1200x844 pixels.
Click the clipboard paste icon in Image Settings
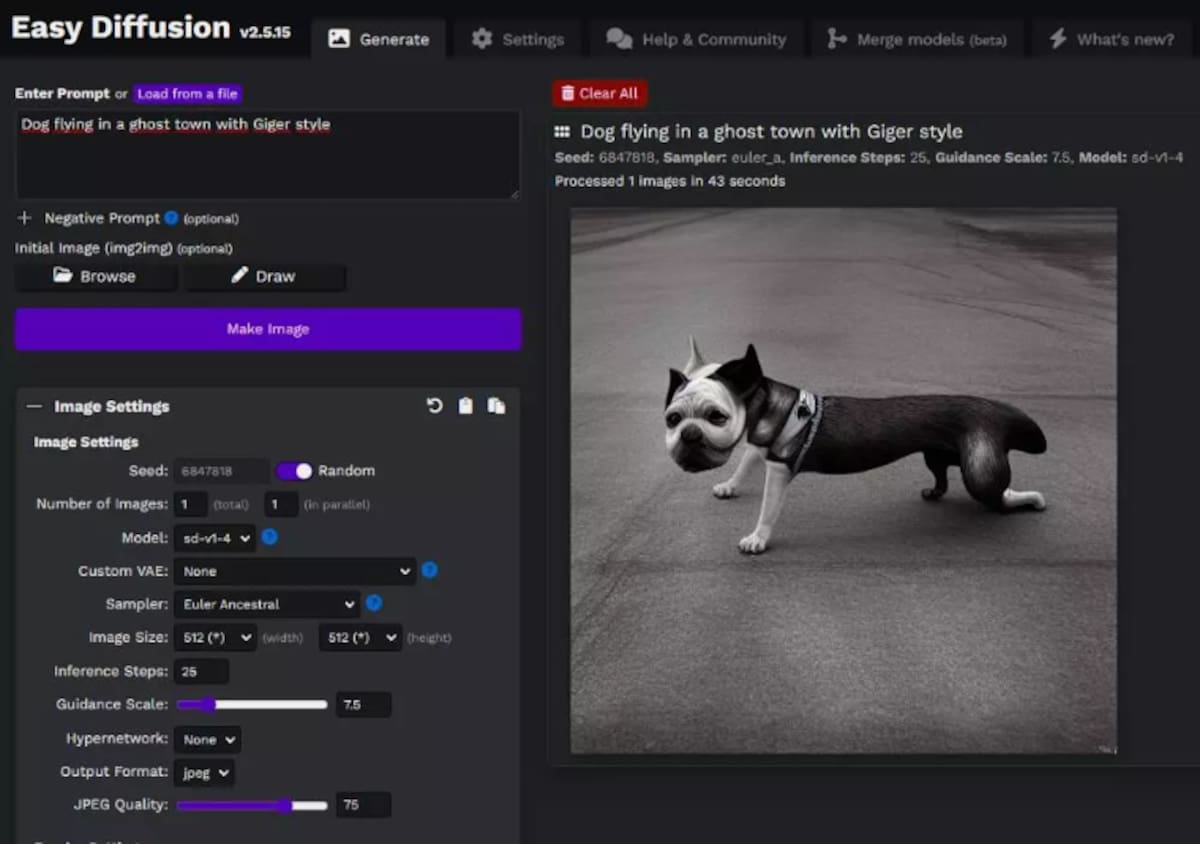point(465,406)
